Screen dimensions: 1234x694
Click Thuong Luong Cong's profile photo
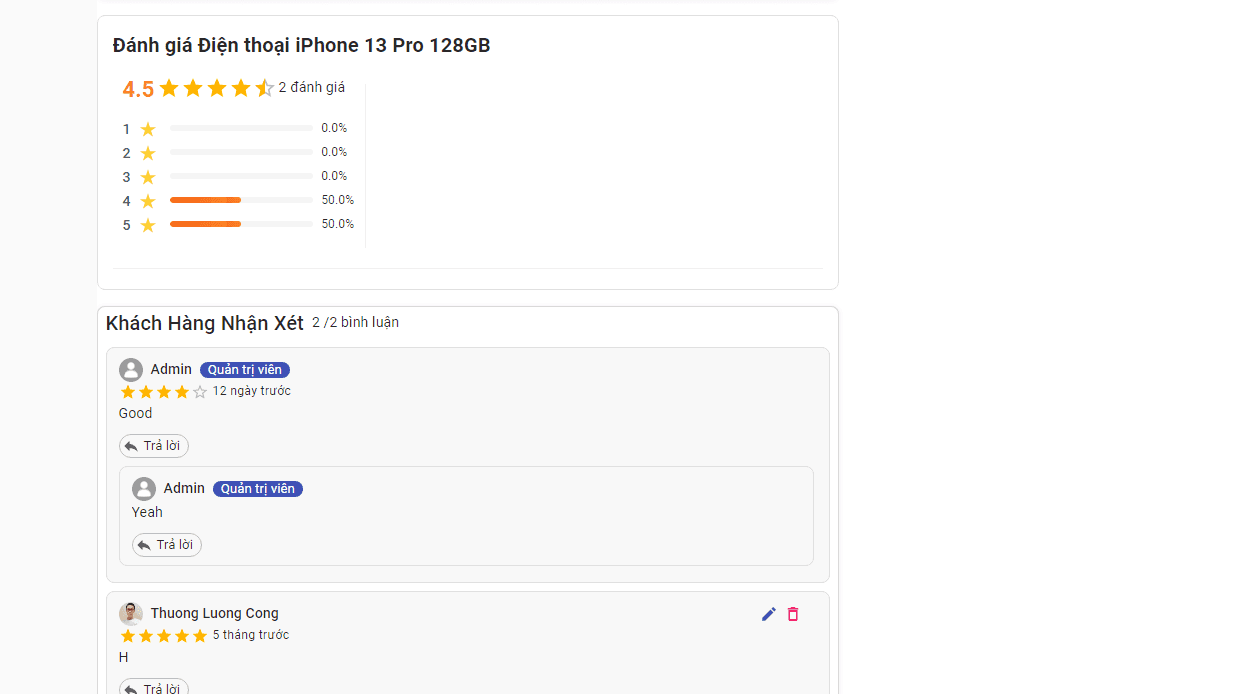pyautogui.click(x=131, y=614)
